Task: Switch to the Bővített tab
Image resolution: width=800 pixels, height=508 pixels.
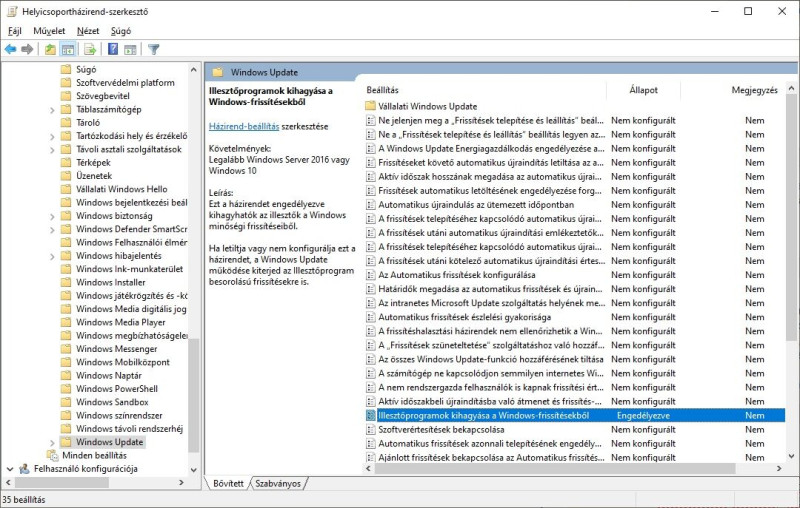Action: [x=228, y=484]
